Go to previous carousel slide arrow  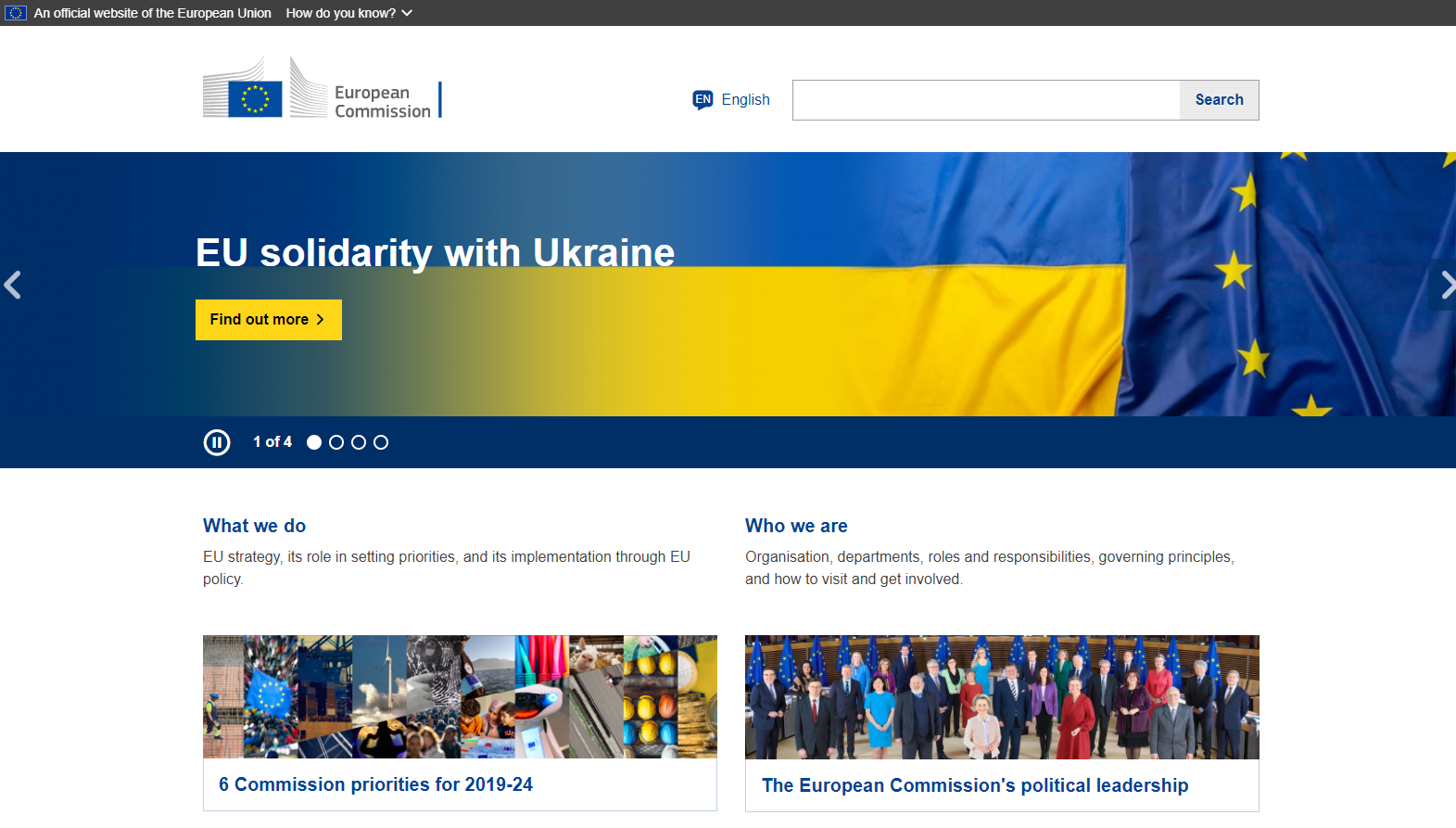(x=13, y=285)
